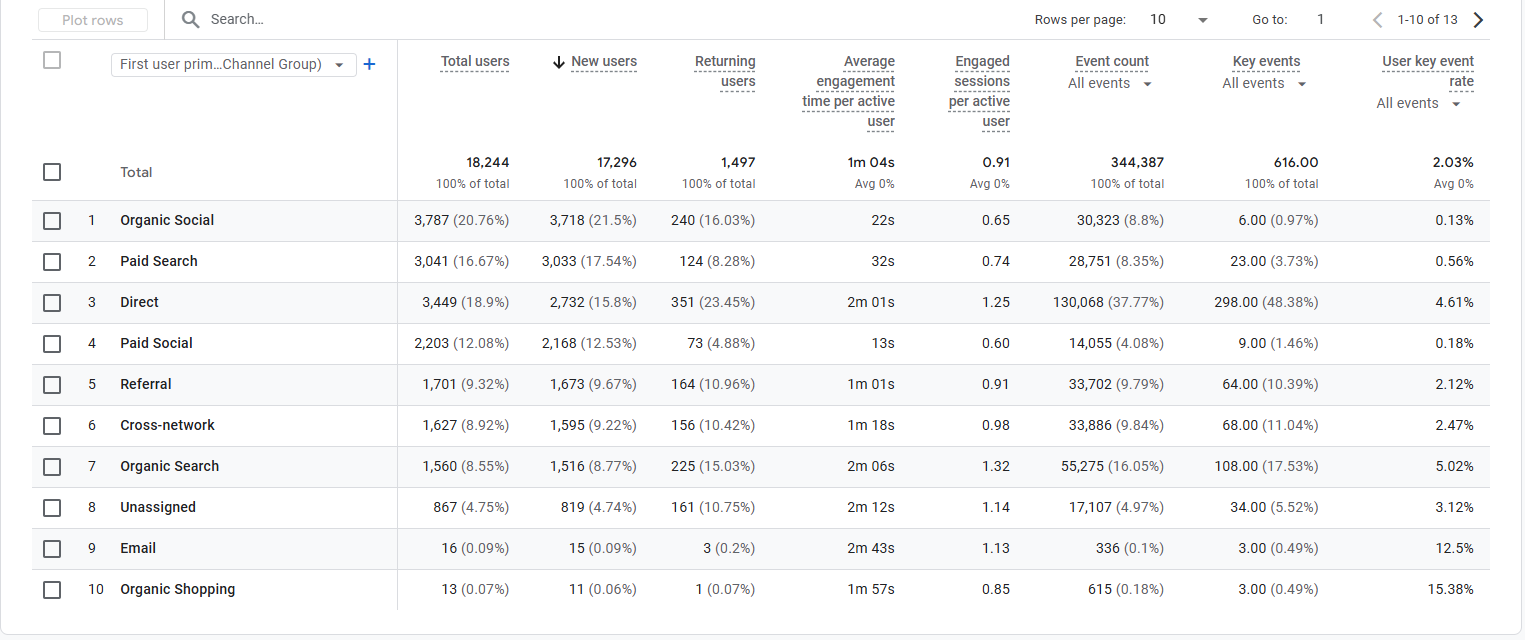Sort by Total users column header
The height and width of the screenshot is (640, 1525).
(475, 62)
